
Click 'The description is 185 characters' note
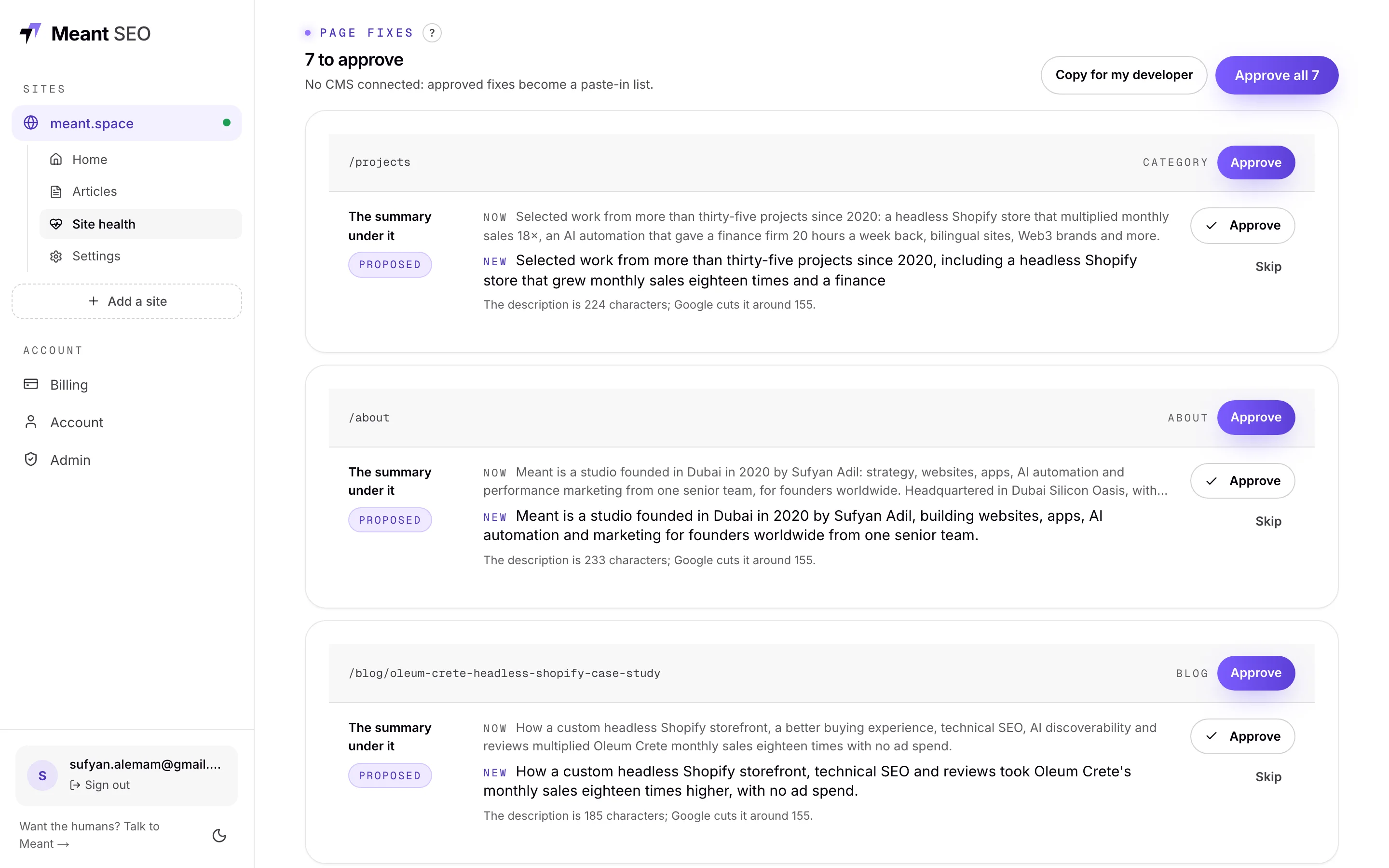click(648, 816)
